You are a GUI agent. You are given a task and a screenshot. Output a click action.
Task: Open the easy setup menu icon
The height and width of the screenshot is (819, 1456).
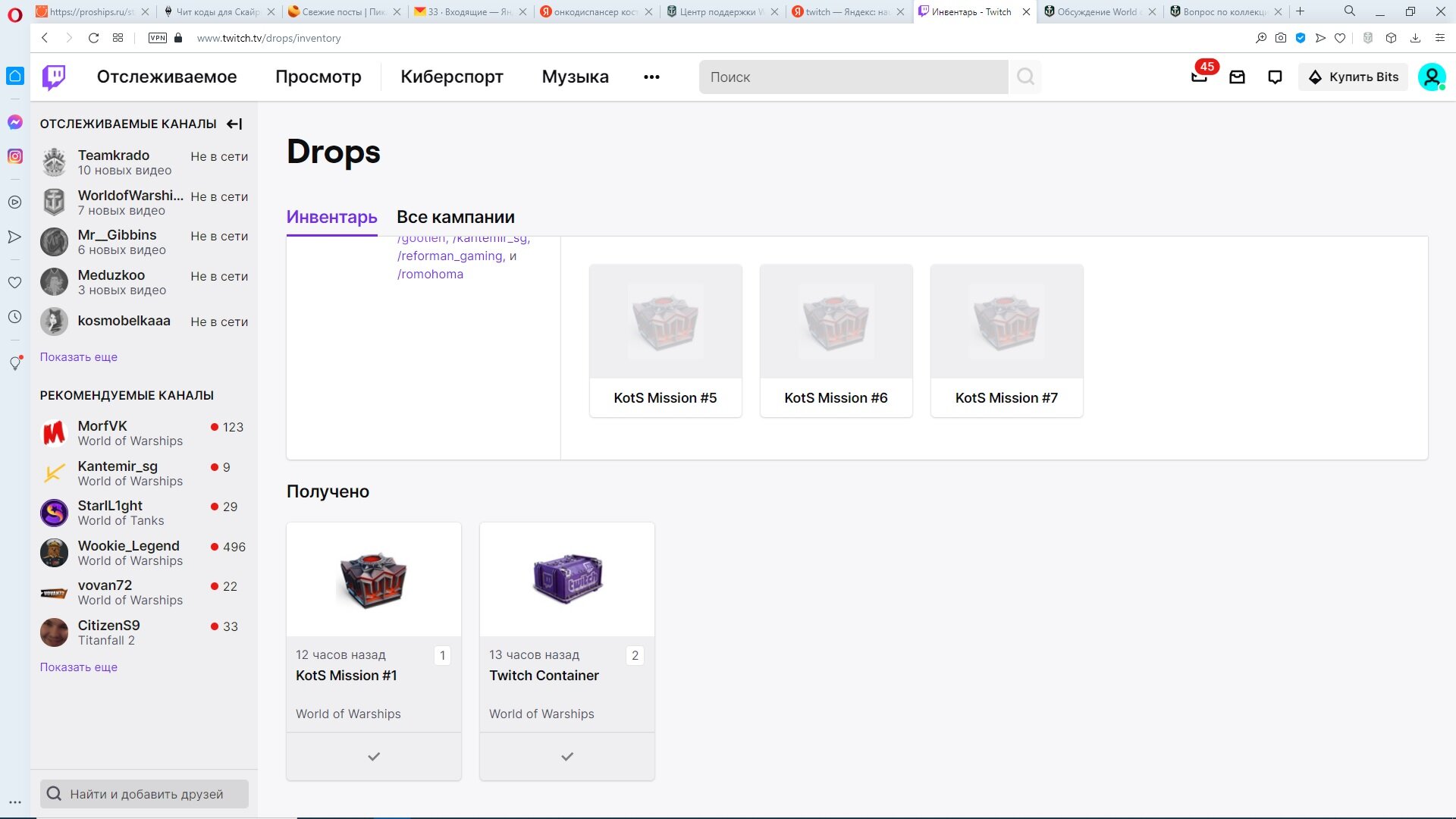[1439, 38]
